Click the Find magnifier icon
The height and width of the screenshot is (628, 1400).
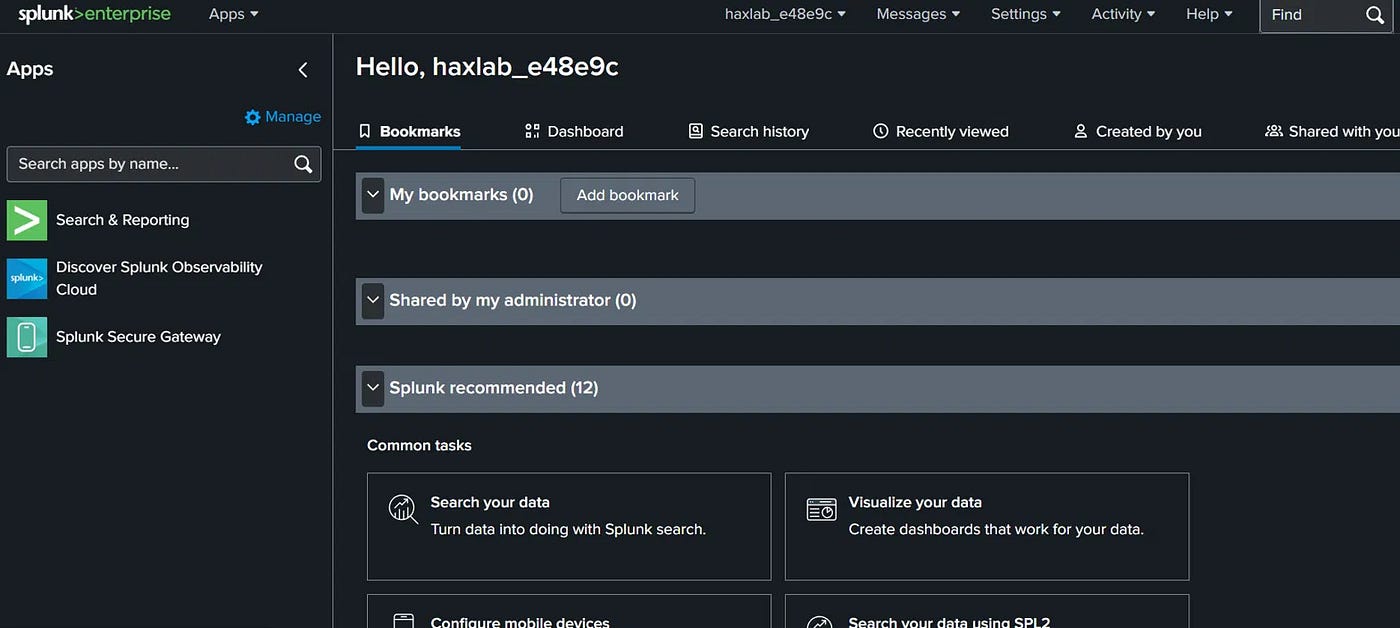(x=1375, y=15)
